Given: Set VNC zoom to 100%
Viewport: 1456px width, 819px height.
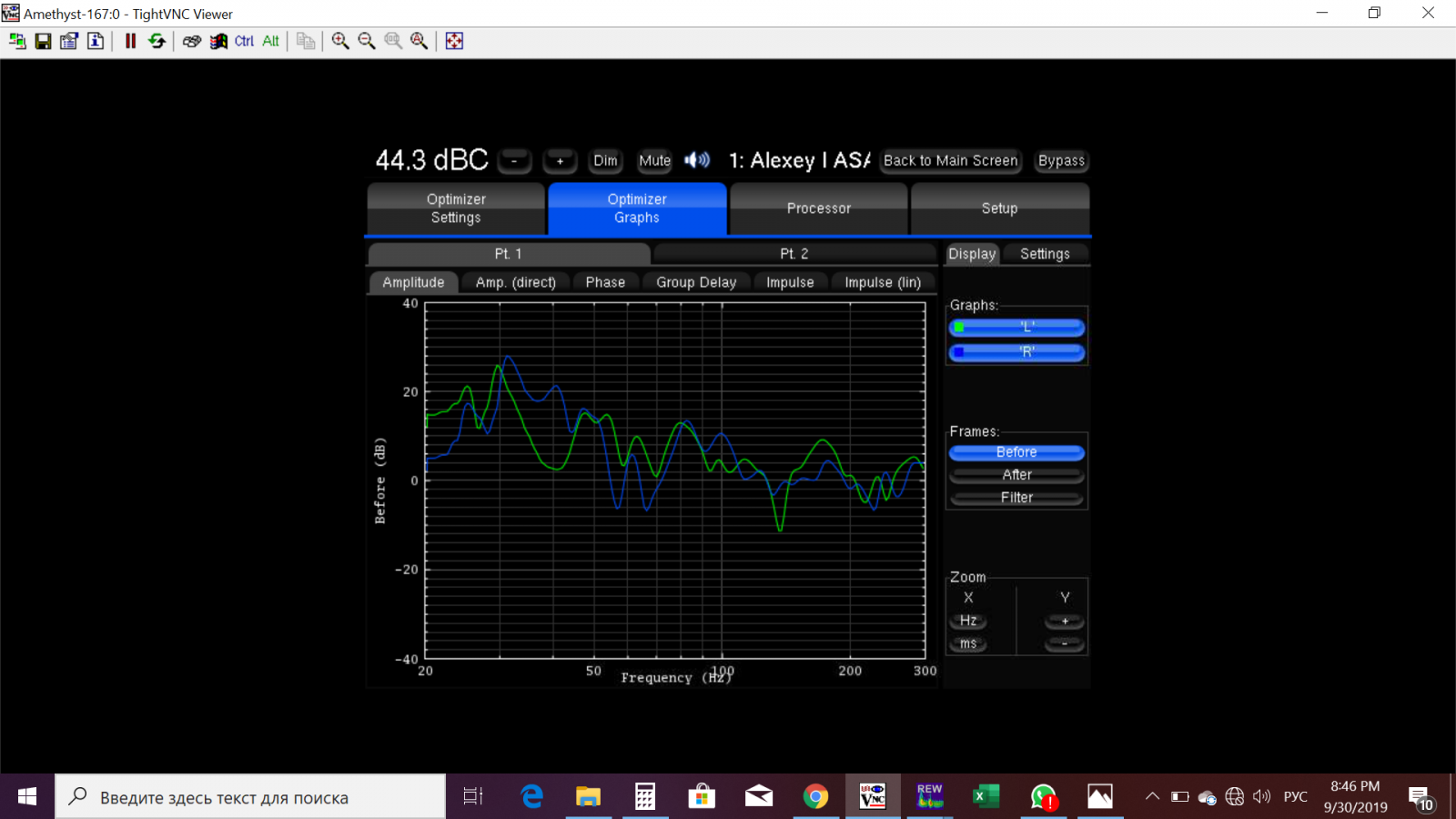Looking at the screenshot, I should click(393, 41).
